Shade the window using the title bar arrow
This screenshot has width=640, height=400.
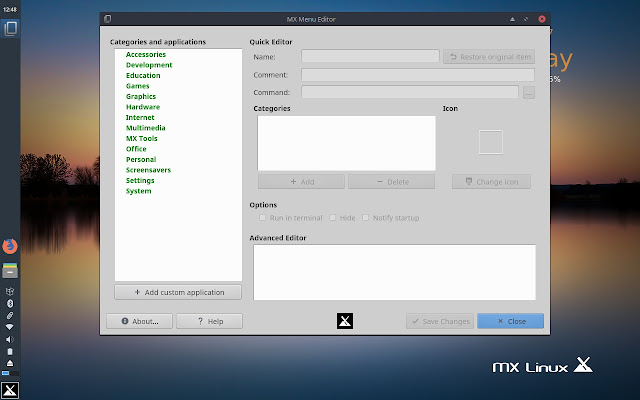tap(512, 19)
